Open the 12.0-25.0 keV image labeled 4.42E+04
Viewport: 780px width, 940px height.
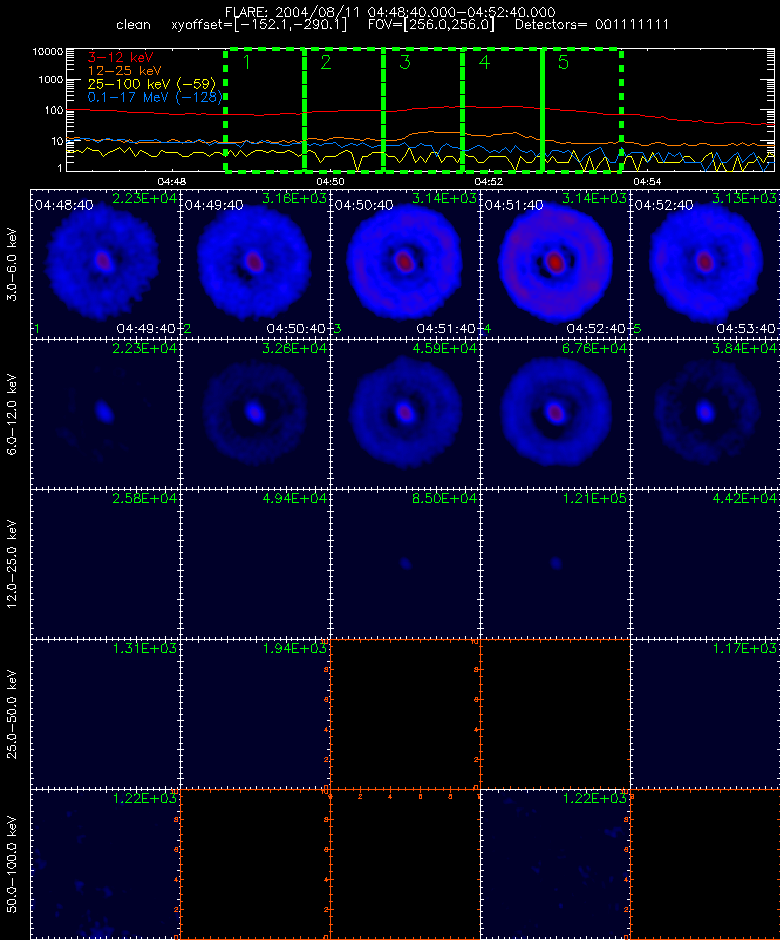coord(705,564)
